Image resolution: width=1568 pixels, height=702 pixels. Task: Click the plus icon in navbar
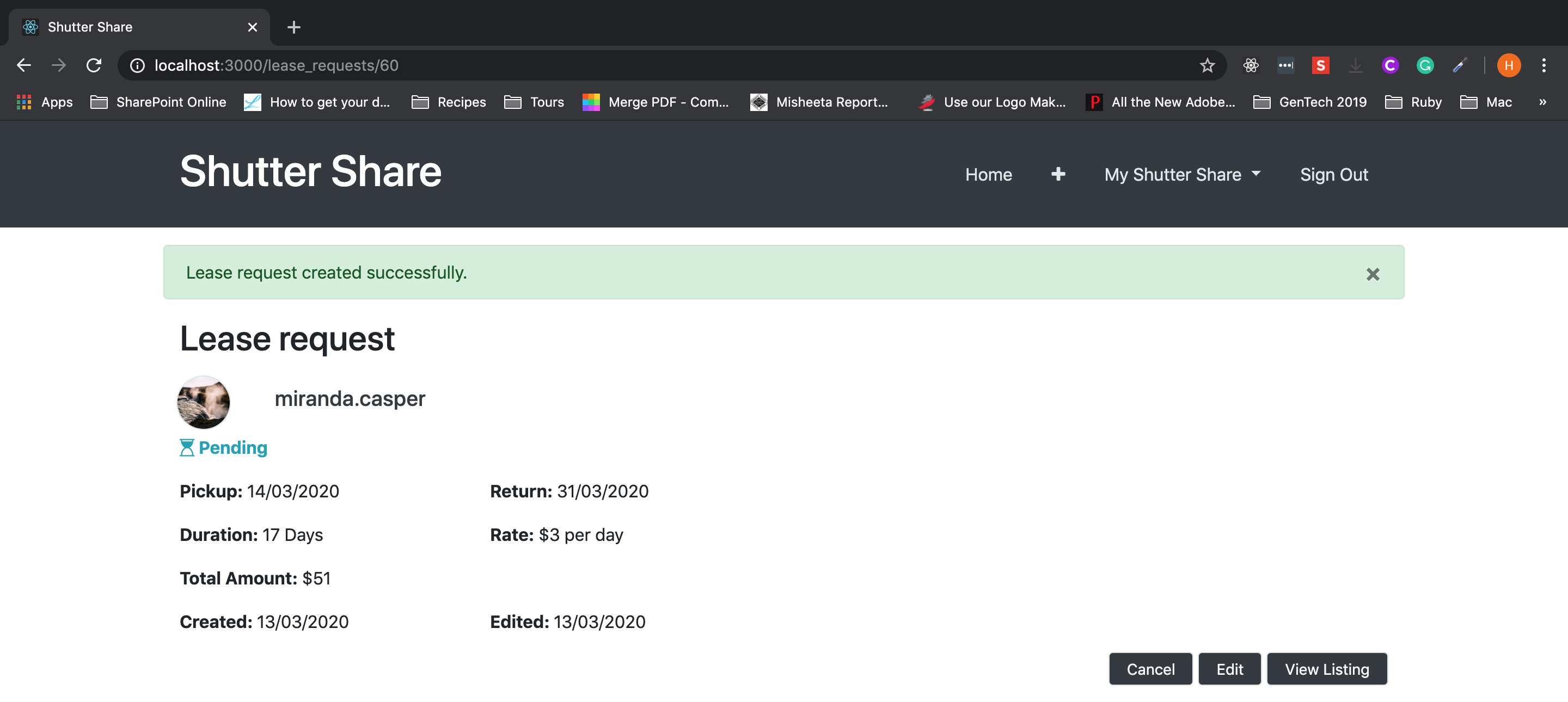point(1058,175)
